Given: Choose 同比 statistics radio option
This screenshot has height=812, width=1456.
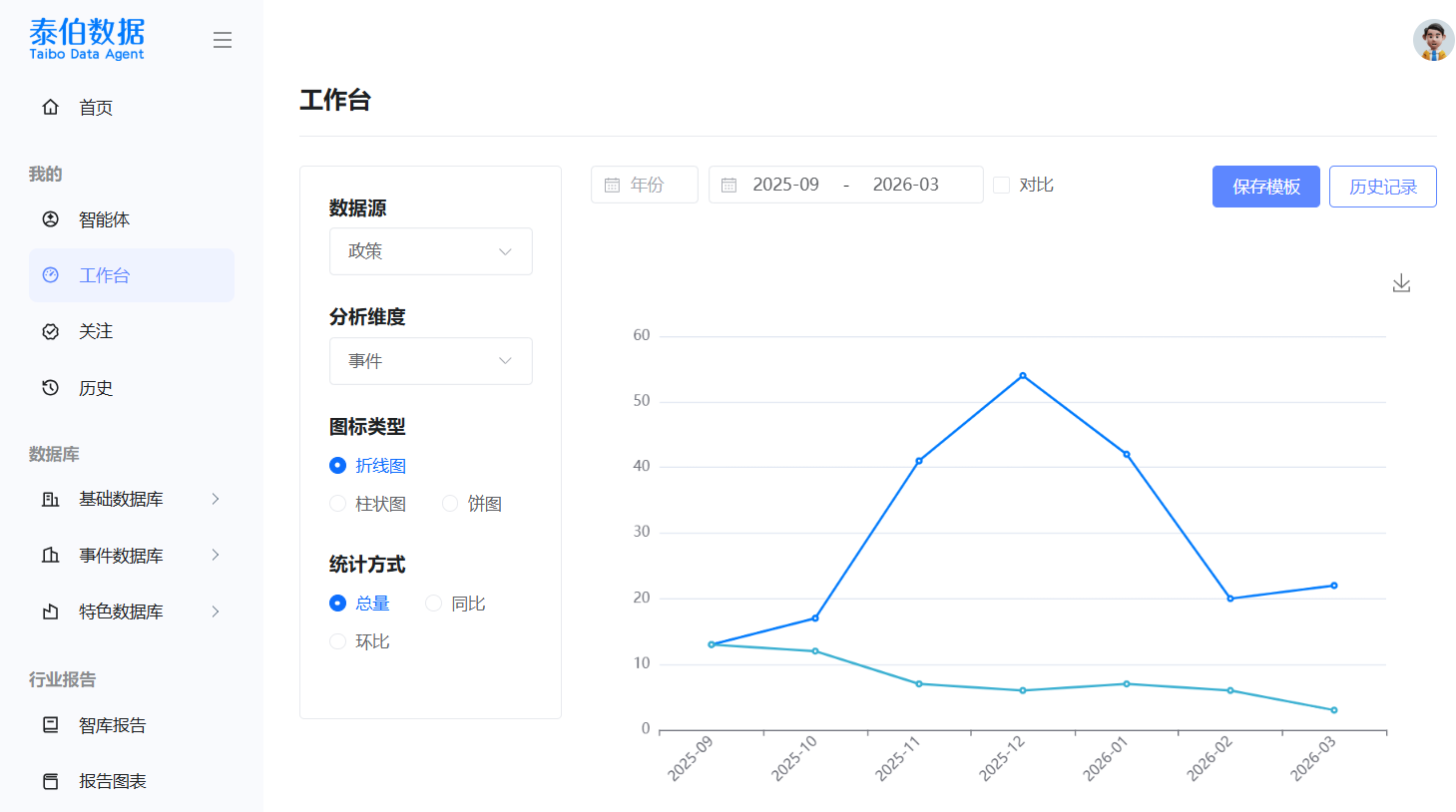Looking at the screenshot, I should click(x=434, y=604).
